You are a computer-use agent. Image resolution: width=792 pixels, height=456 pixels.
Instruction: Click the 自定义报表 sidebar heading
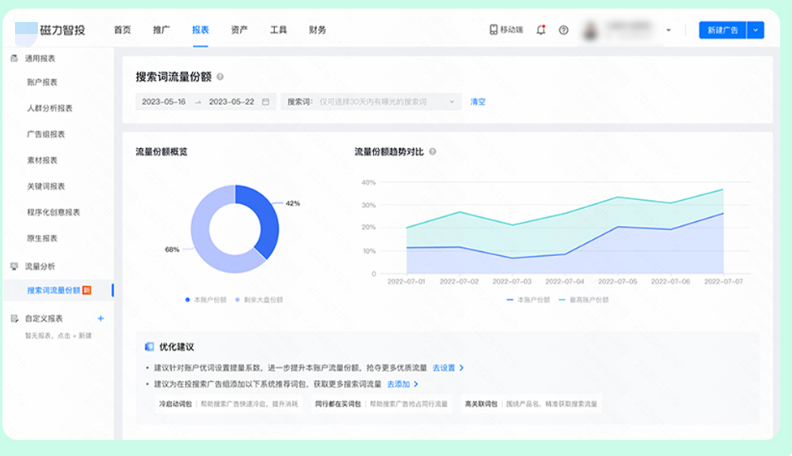pyautogui.click(x=44, y=318)
